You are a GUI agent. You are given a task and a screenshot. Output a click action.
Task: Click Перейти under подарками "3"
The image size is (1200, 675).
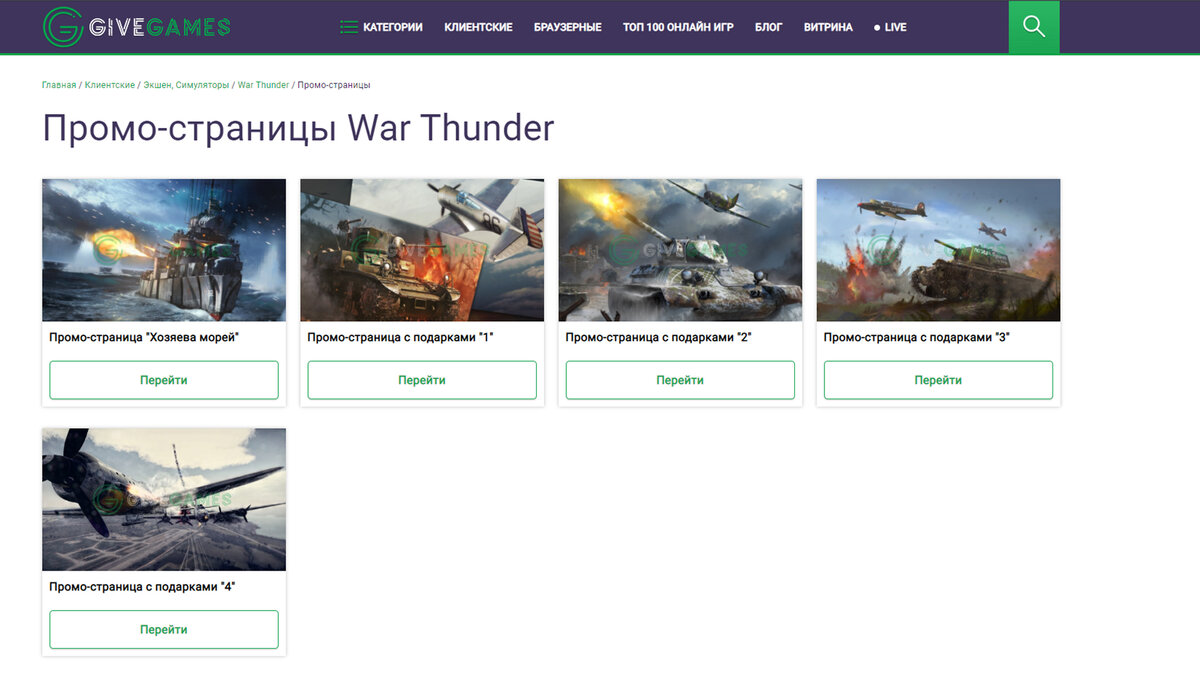point(938,380)
